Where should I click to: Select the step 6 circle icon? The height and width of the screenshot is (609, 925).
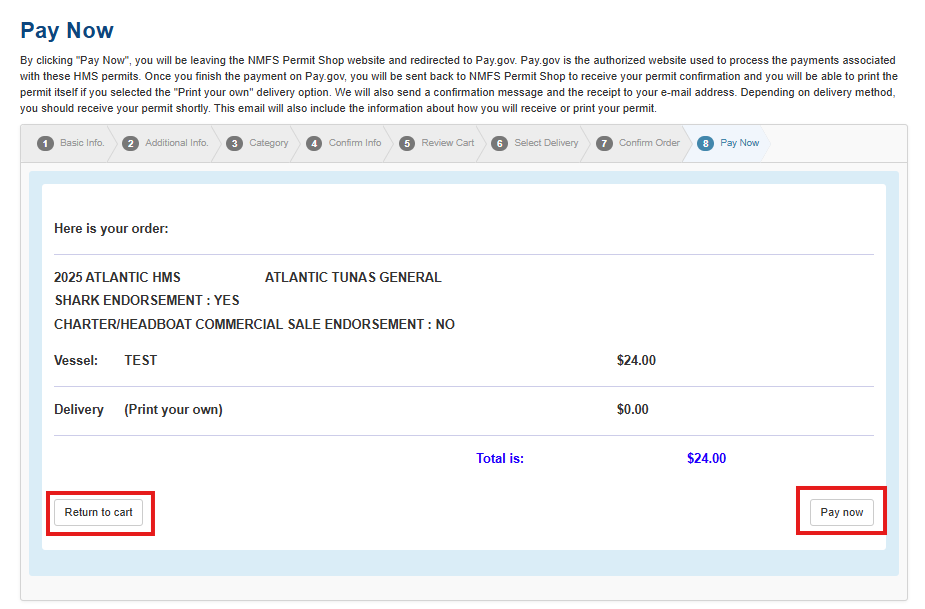(x=499, y=143)
